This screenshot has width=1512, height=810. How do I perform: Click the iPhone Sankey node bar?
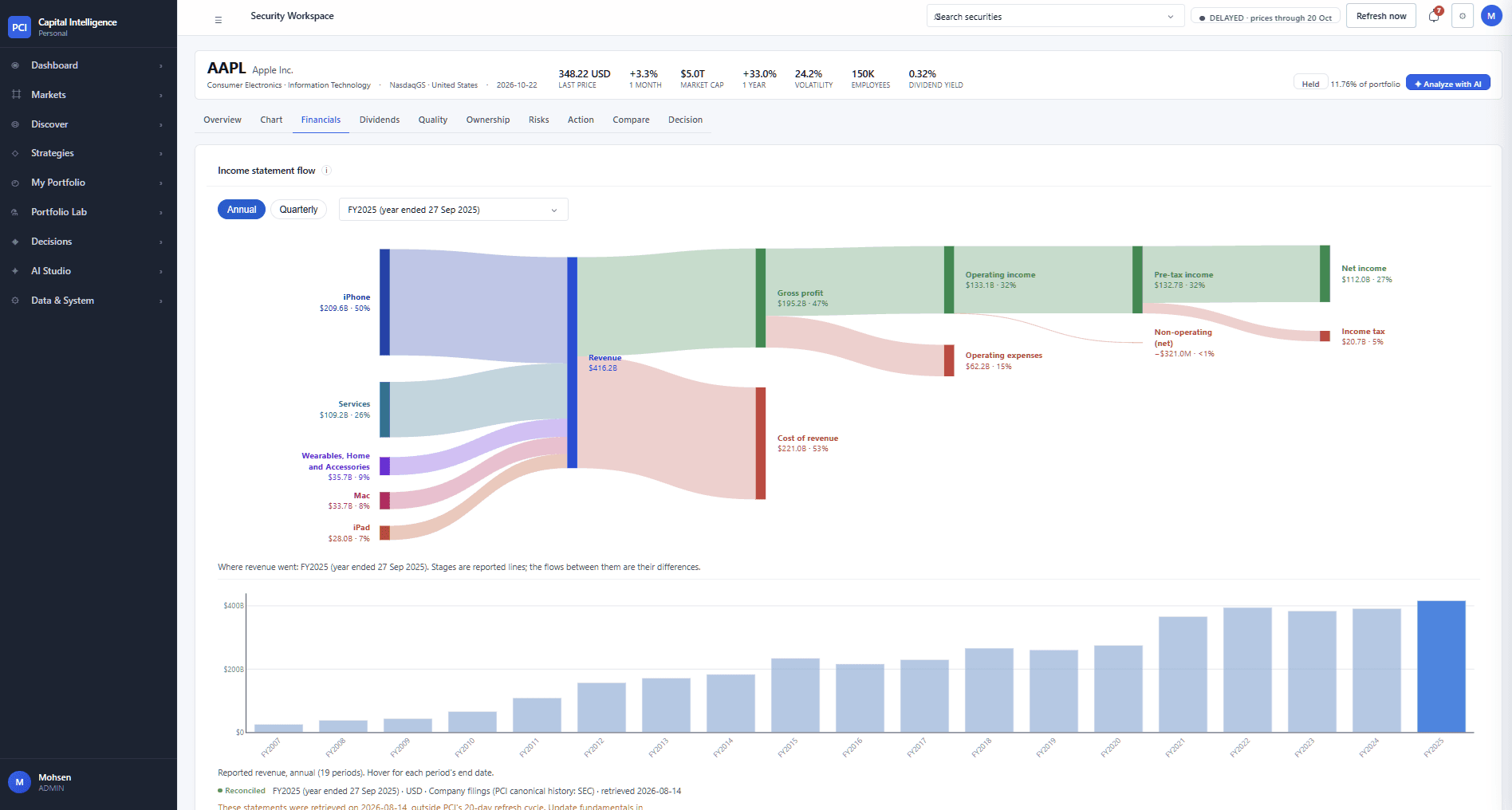[384, 302]
